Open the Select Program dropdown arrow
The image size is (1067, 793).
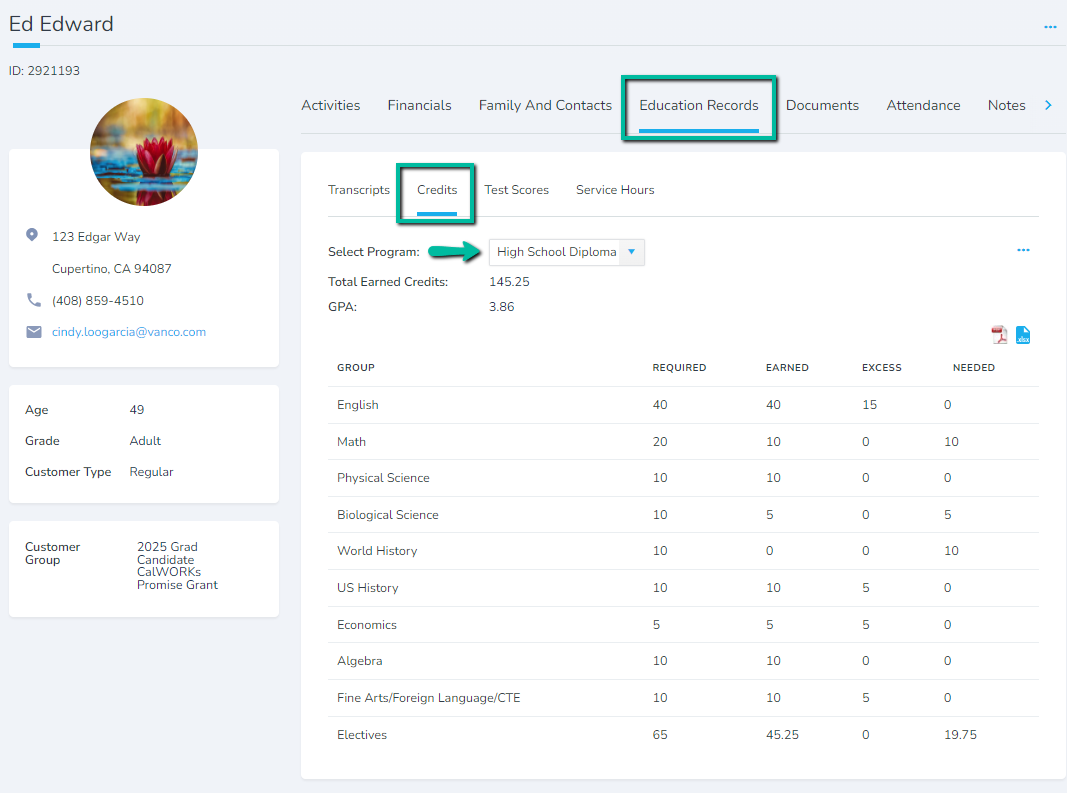[x=631, y=252]
